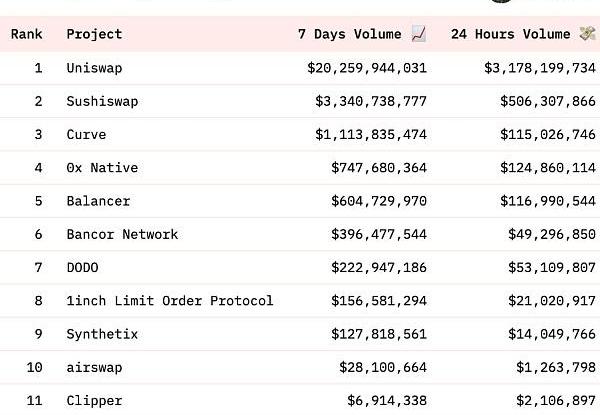The height and width of the screenshot is (415, 600).
Task: Sort by the Rank column header
Action: tap(26, 34)
